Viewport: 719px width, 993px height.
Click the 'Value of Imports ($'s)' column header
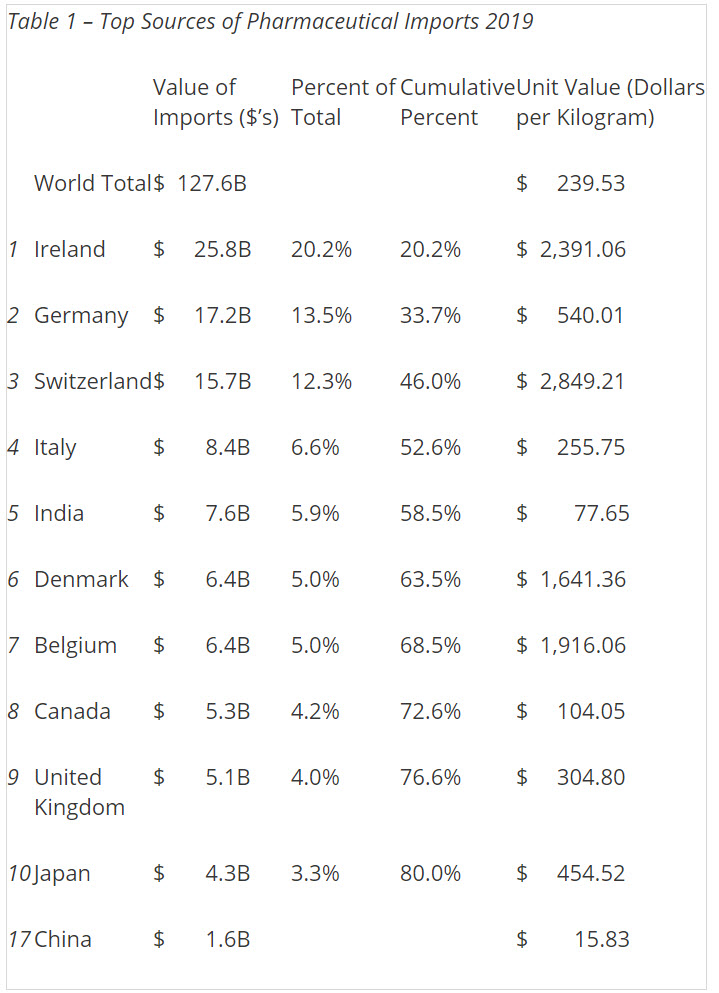(215, 102)
